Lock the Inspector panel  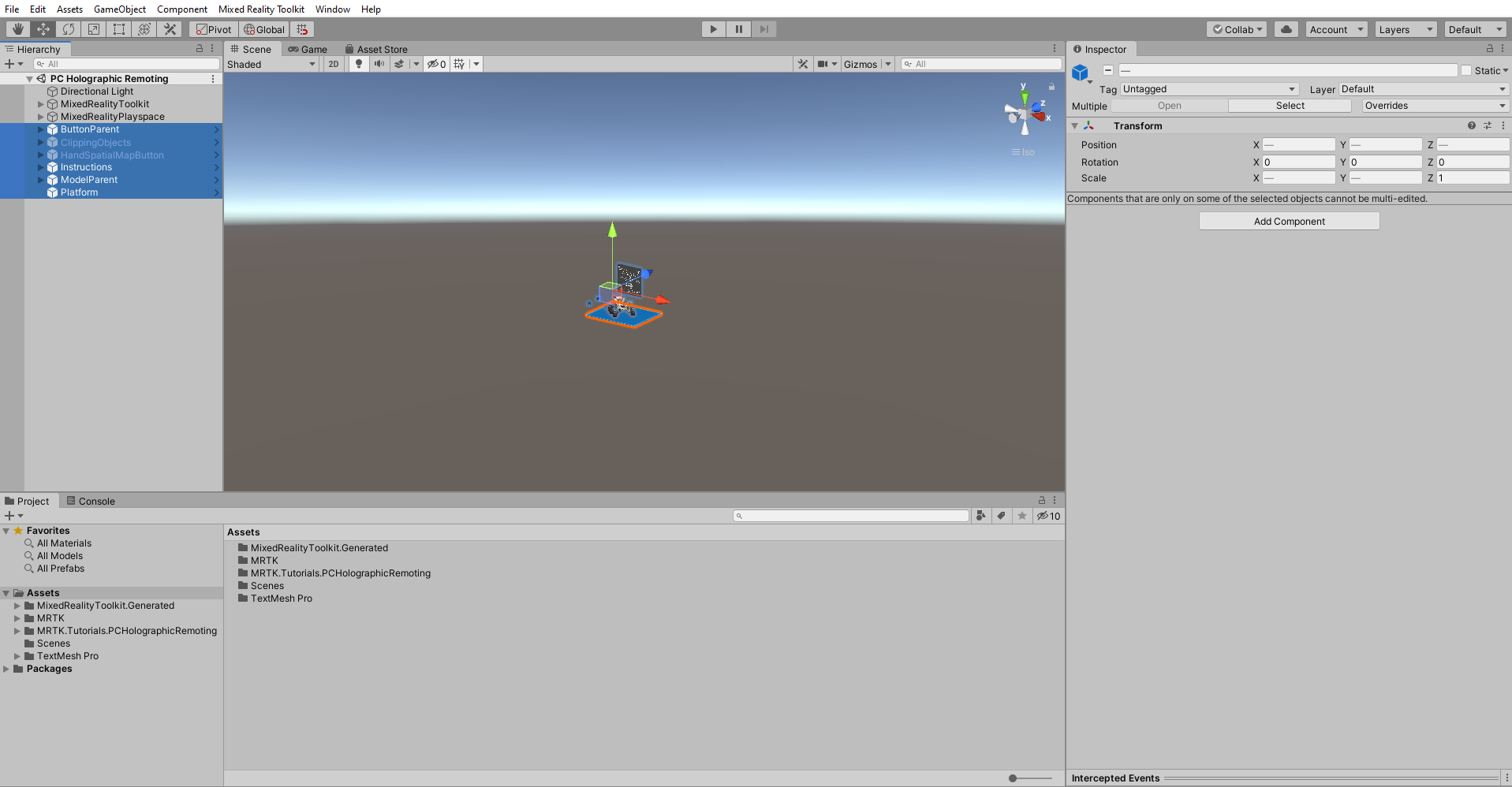[1490, 49]
